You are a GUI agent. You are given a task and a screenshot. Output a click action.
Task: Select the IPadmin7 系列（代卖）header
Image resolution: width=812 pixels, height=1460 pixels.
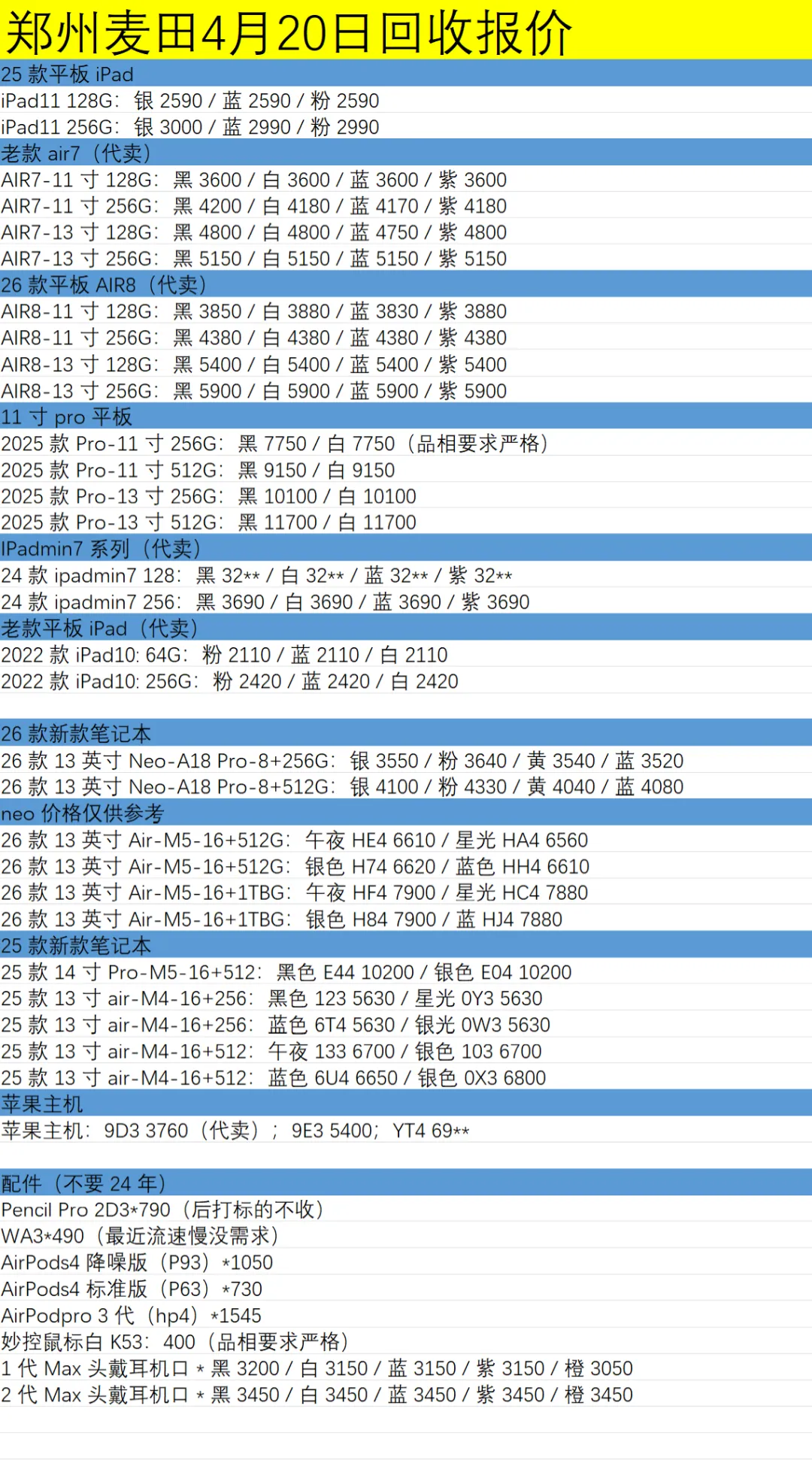coord(406,548)
